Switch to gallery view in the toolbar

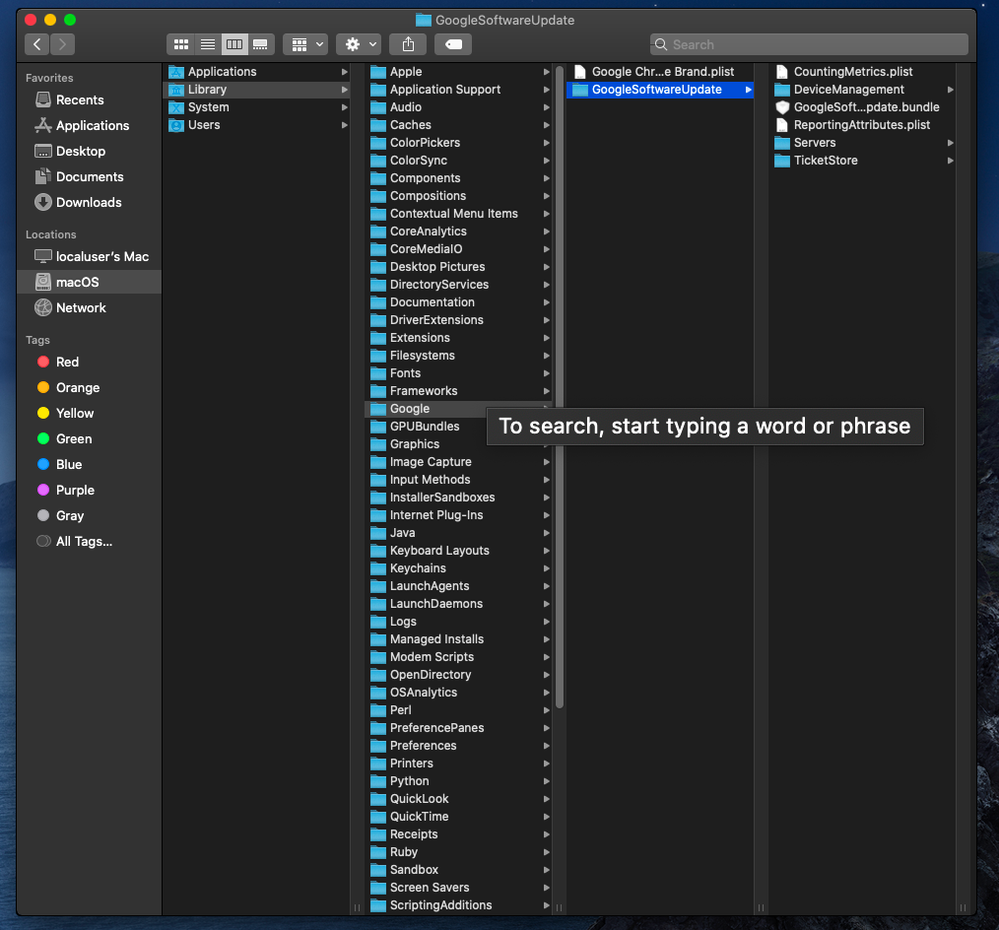tap(261, 45)
